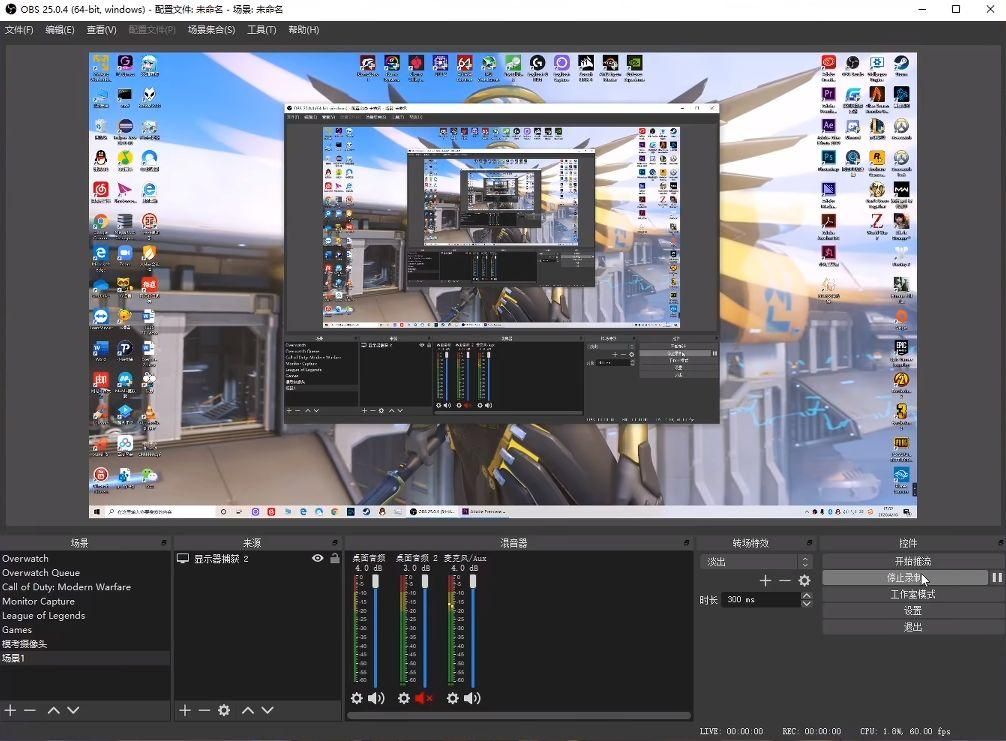Move the selected source up
This screenshot has width=1006, height=741.
click(248, 710)
